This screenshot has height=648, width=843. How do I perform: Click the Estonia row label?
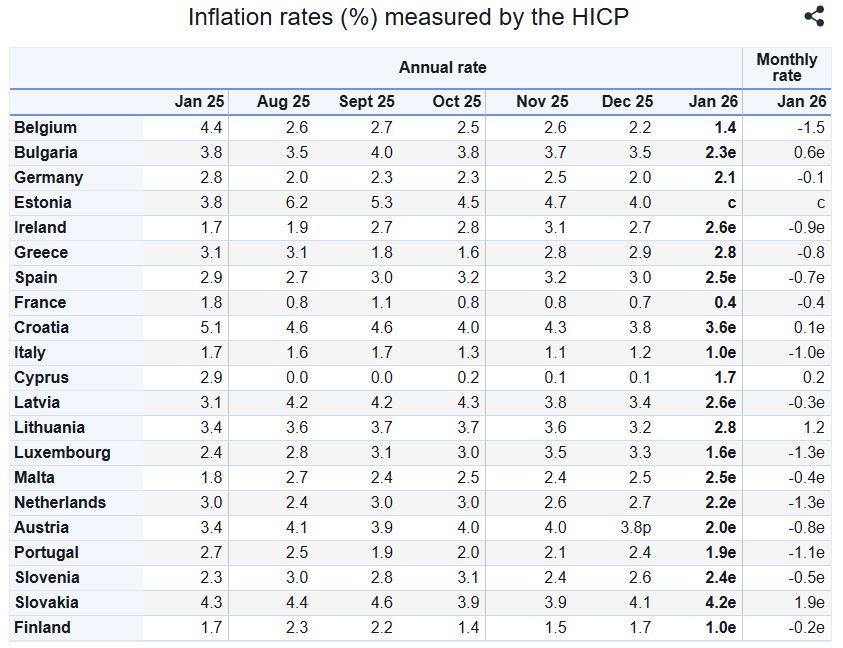click(x=43, y=203)
